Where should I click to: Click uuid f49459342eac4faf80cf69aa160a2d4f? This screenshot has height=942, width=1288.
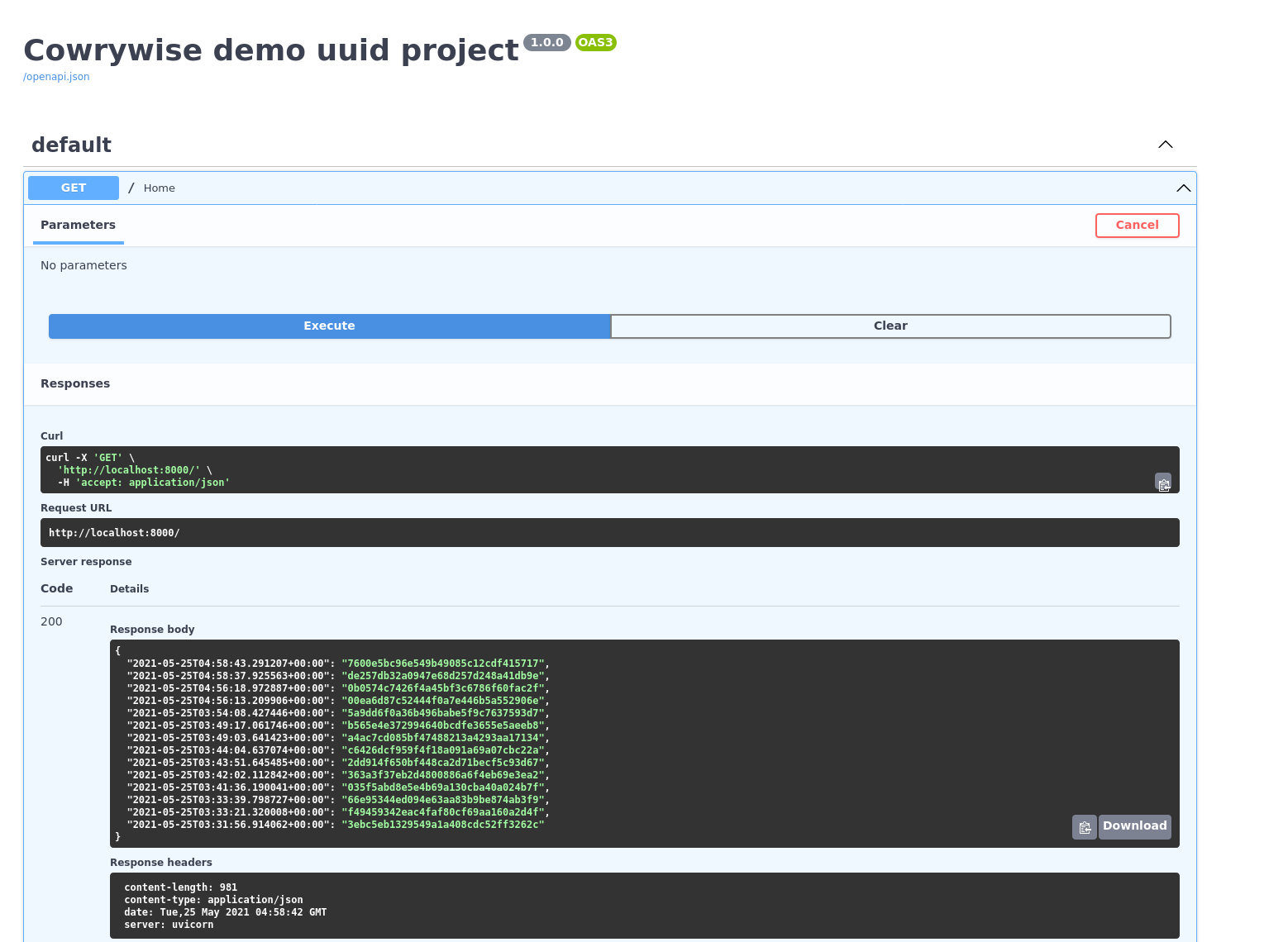(443, 812)
